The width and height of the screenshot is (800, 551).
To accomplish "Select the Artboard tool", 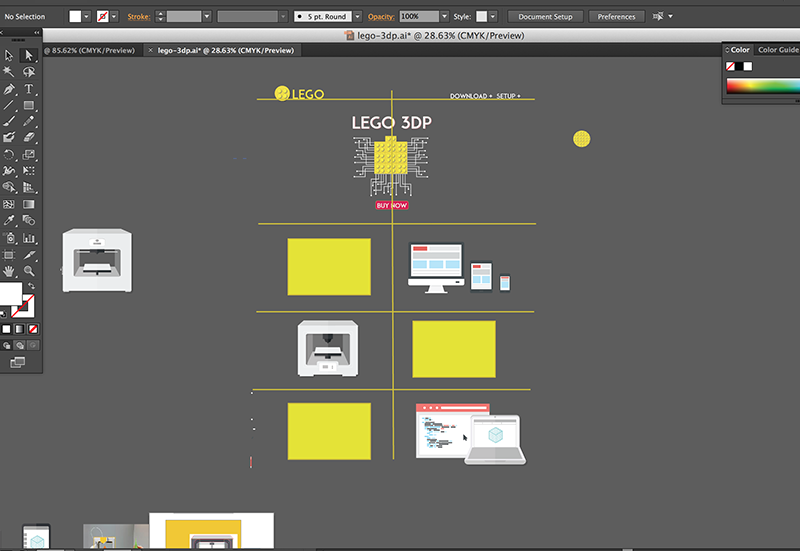I will click(x=9, y=255).
